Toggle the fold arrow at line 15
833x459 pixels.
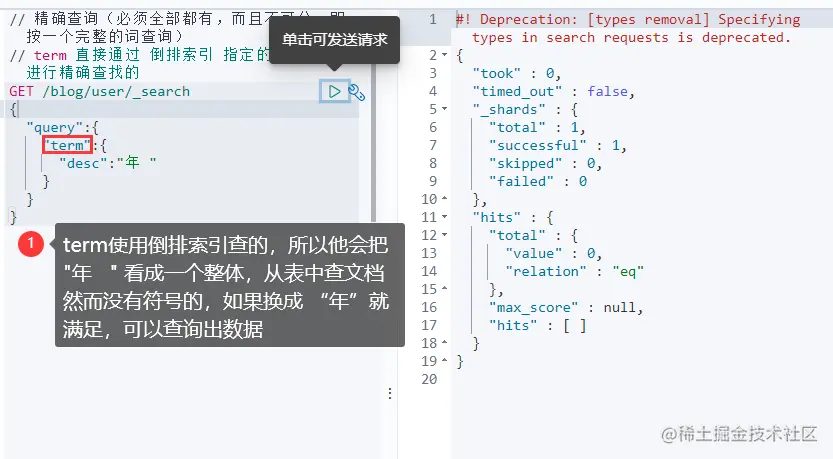pos(445,289)
